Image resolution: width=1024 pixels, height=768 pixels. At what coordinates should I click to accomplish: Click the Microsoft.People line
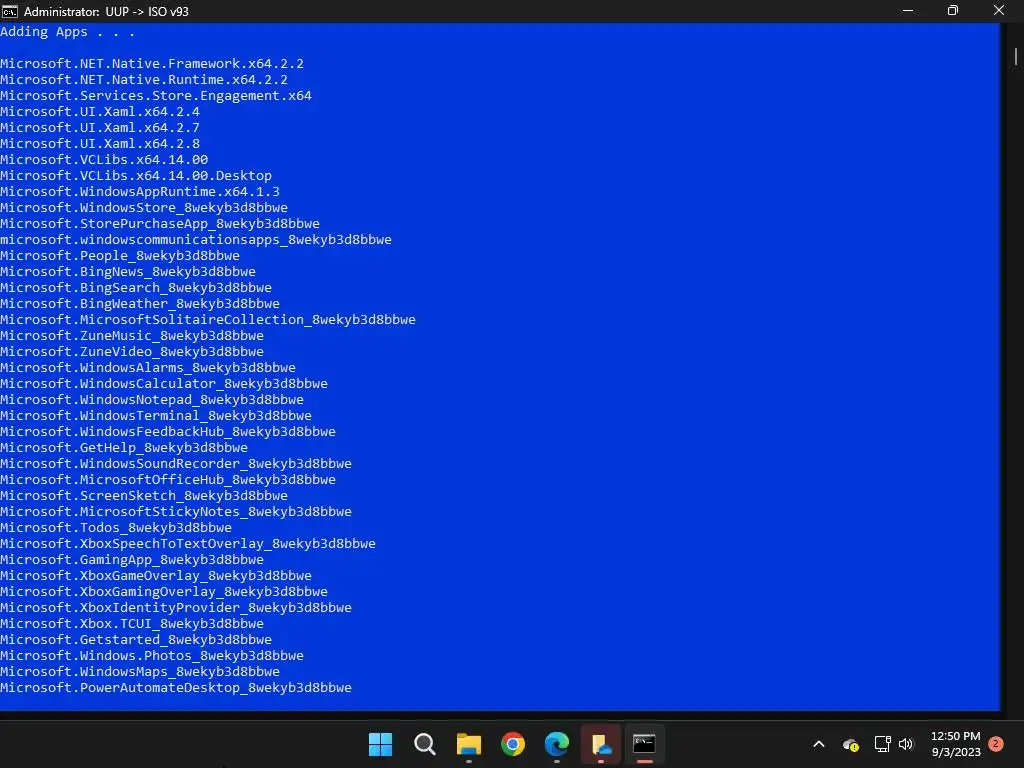(120, 255)
